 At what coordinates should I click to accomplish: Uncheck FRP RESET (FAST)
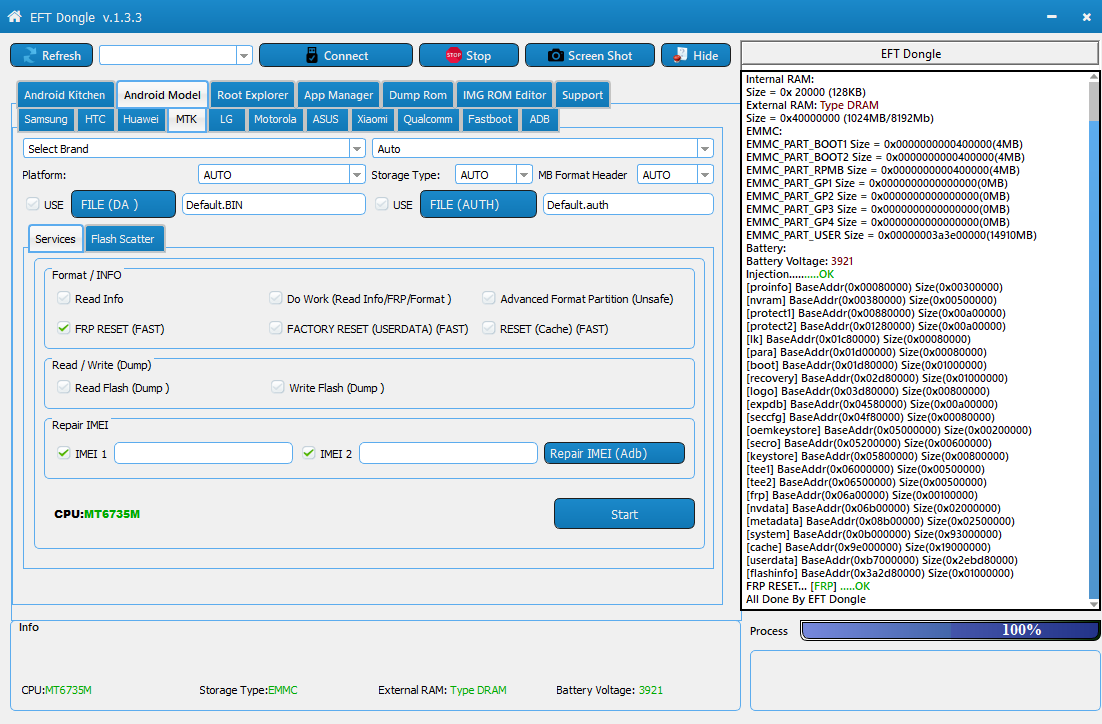[x=64, y=328]
